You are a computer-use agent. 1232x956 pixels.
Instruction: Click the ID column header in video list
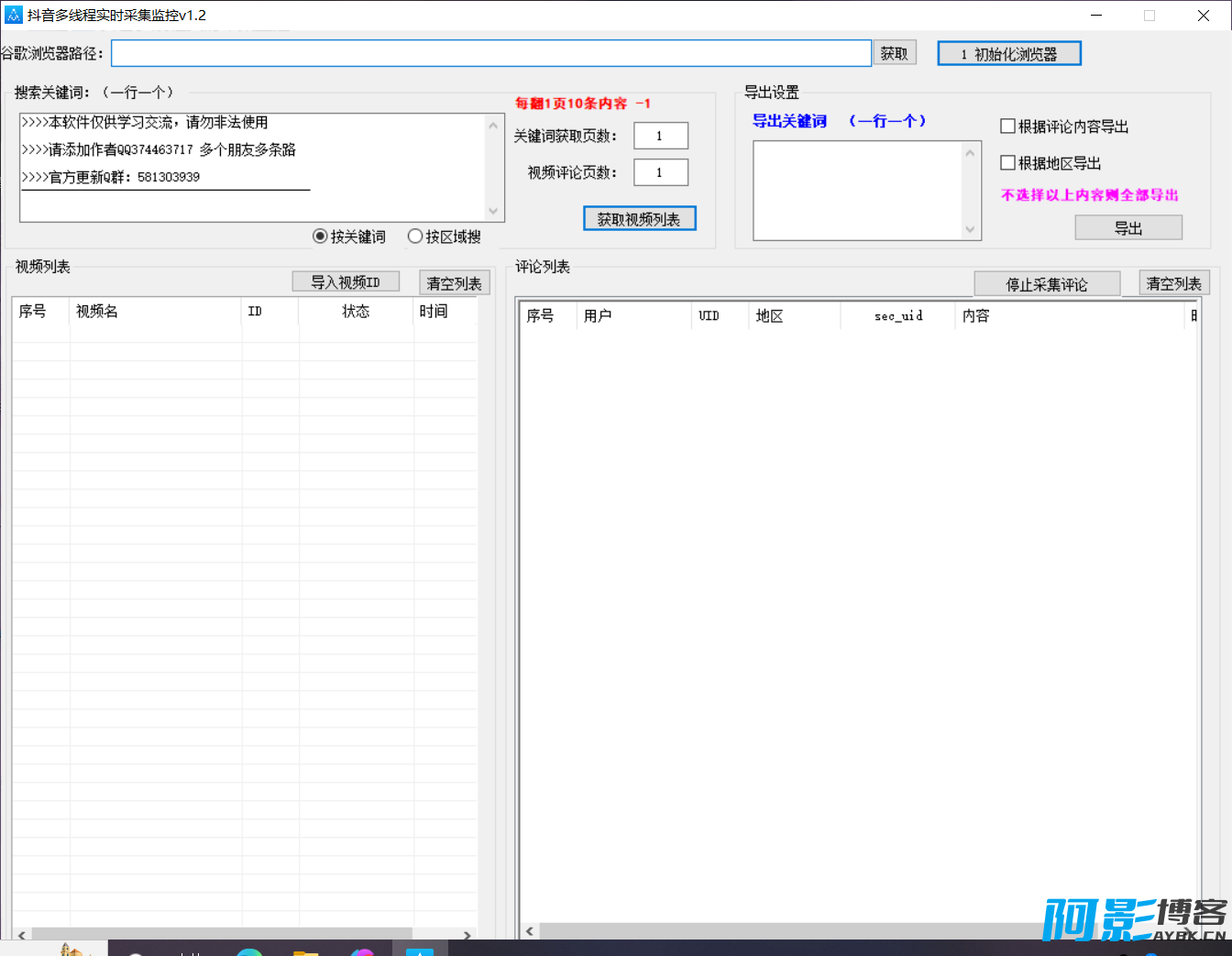(269, 312)
